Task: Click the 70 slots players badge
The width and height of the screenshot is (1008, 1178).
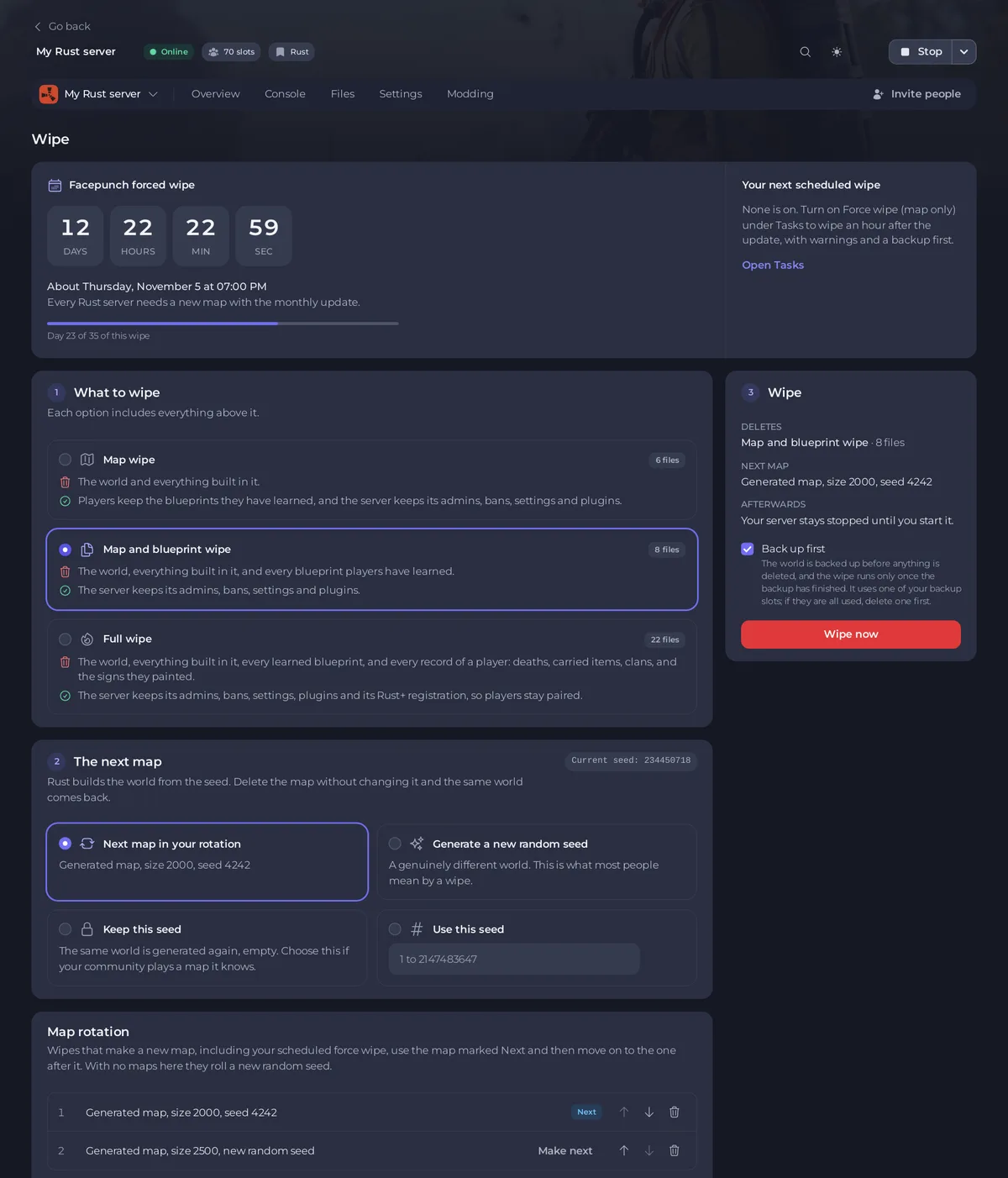Action: click(x=231, y=52)
